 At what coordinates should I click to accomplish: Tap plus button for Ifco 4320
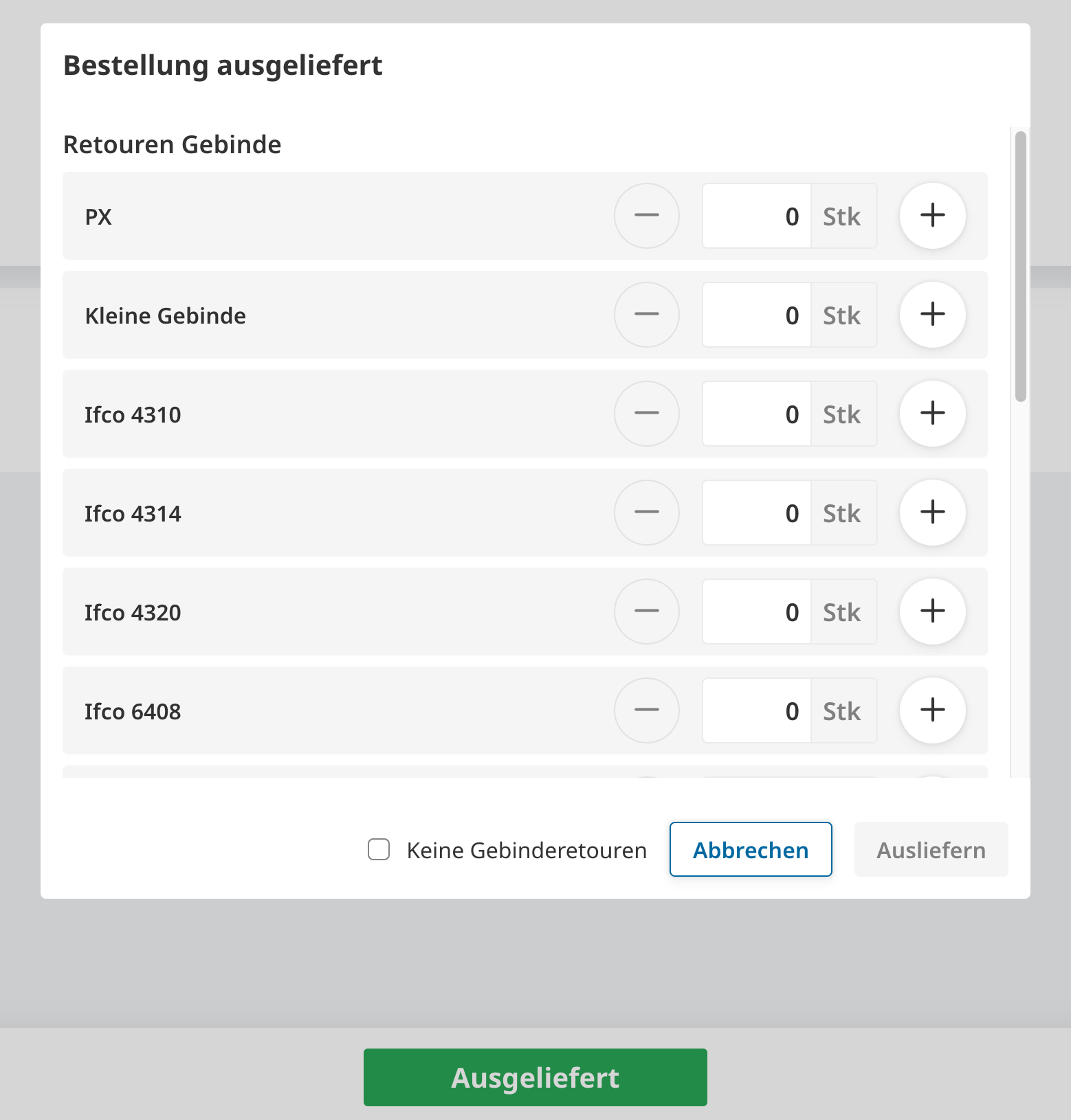932,612
